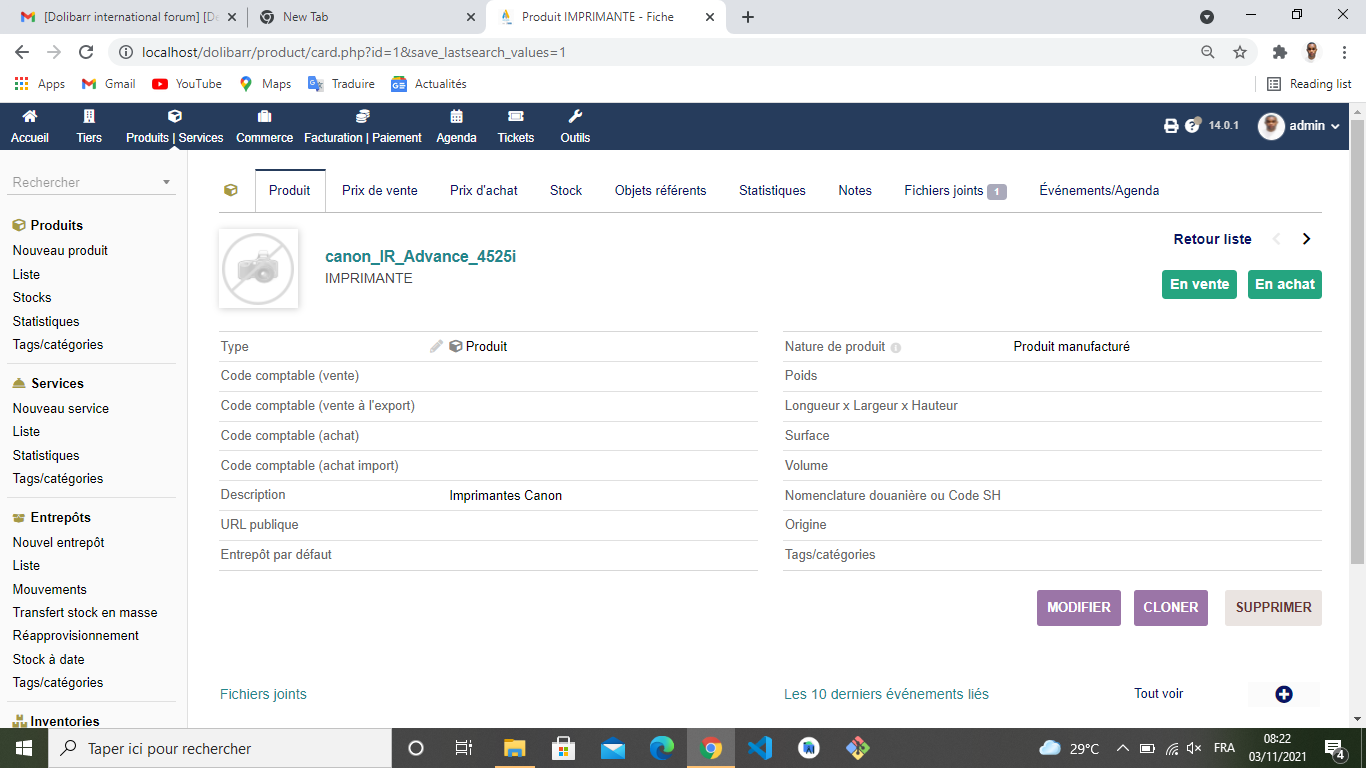Click the Tout voir link
This screenshot has height=768, width=1366.
(x=1159, y=693)
